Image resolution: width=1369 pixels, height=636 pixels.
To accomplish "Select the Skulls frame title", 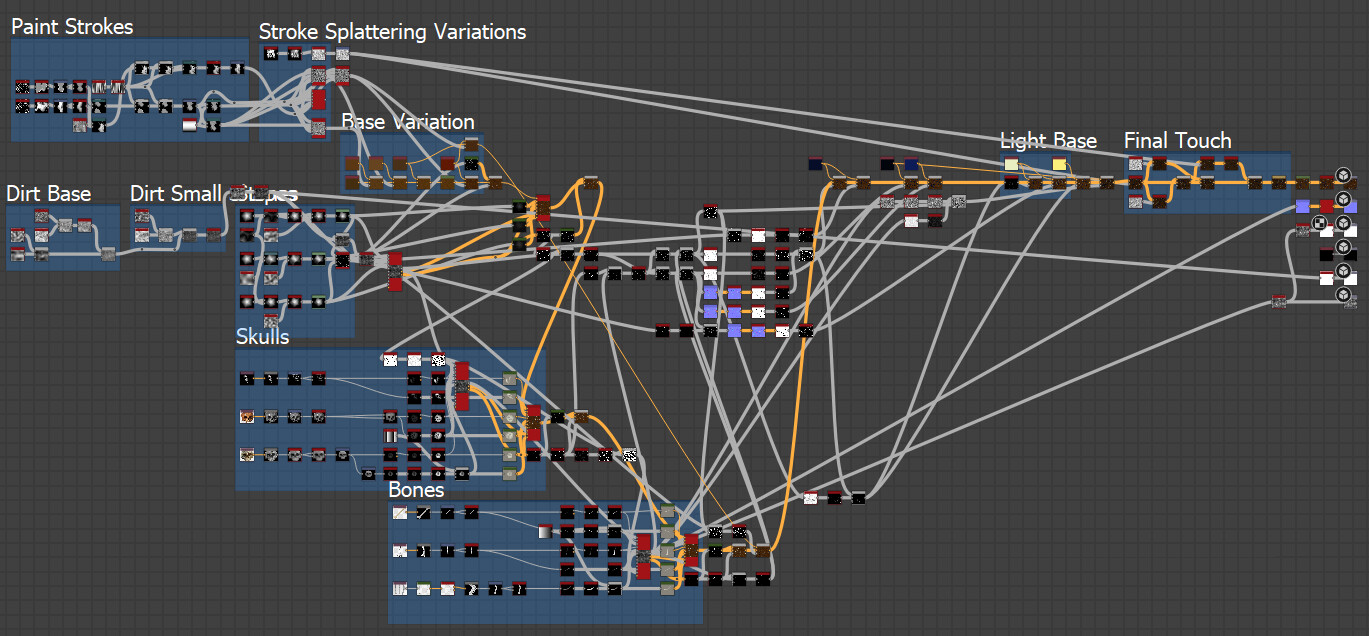I will [262, 337].
